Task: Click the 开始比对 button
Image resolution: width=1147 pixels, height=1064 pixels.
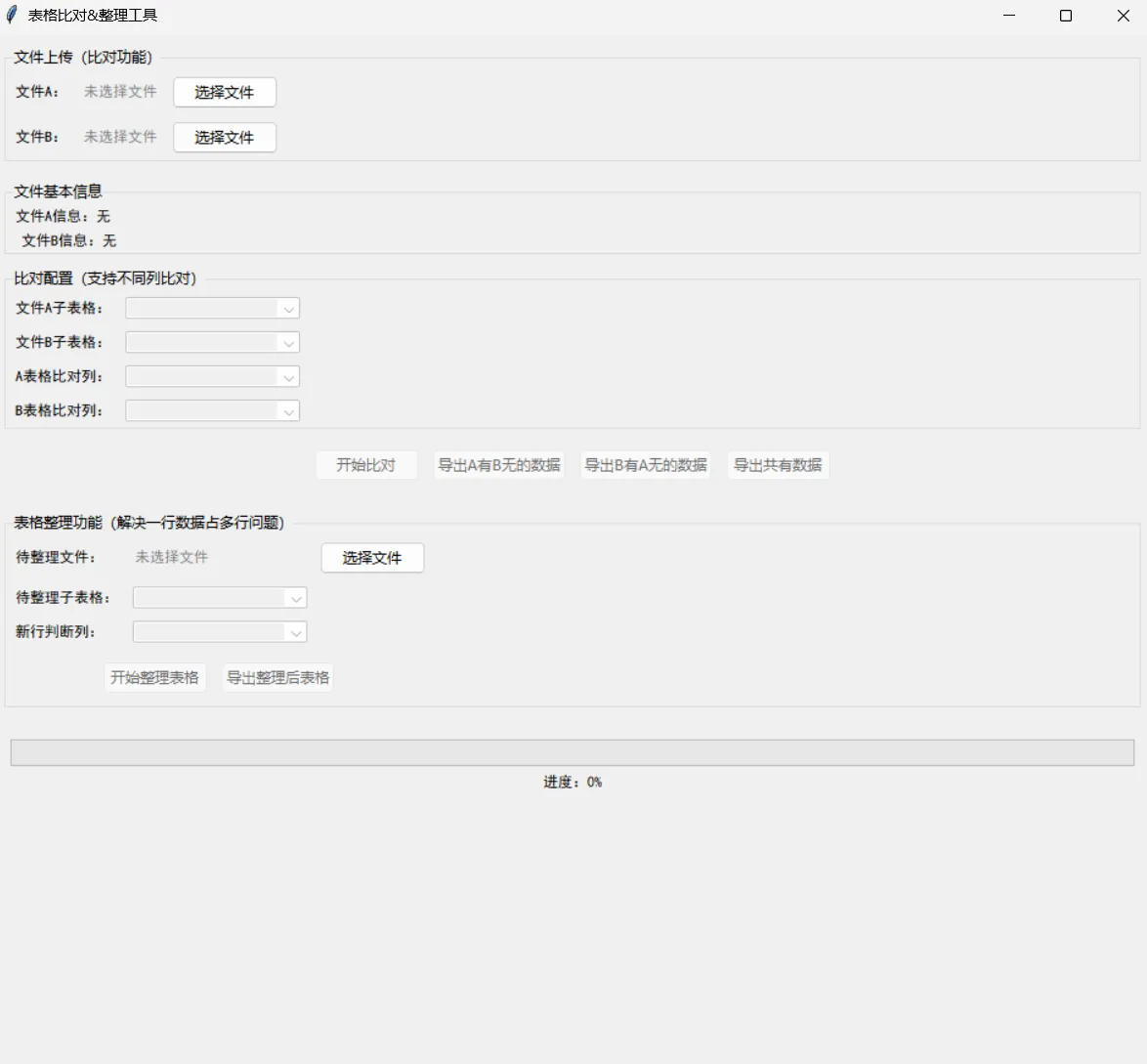Action: click(366, 465)
